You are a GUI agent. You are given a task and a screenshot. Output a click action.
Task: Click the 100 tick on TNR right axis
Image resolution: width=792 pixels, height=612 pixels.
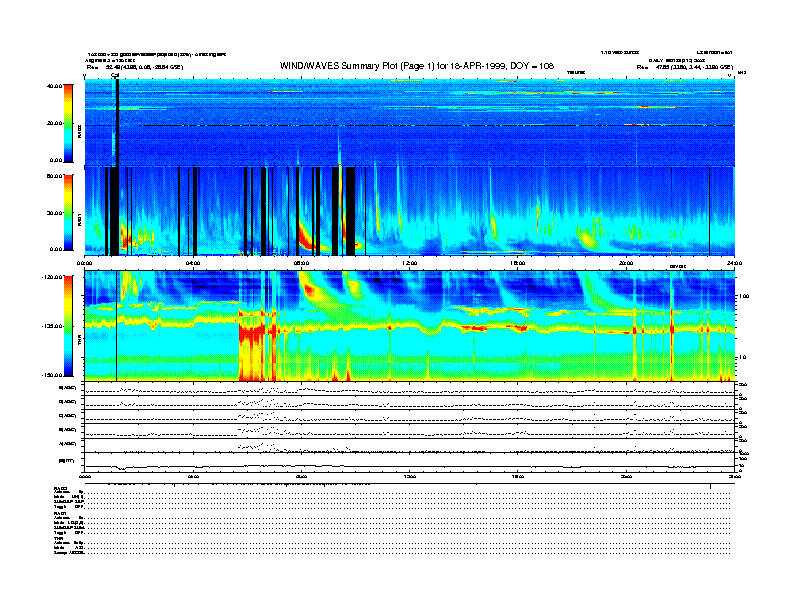(x=743, y=296)
